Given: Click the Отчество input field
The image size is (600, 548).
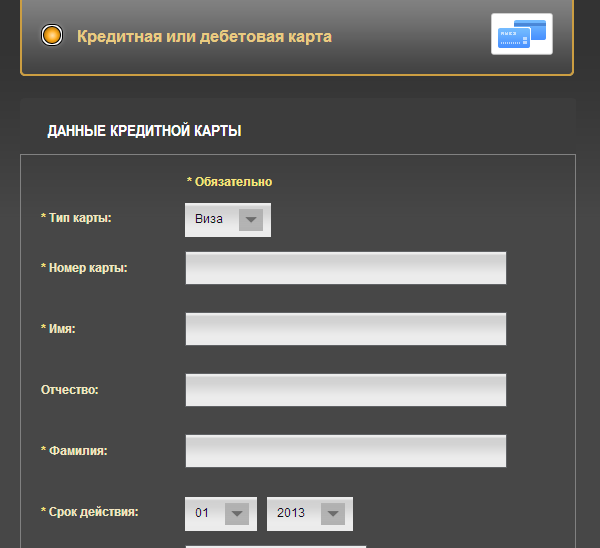Looking at the screenshot, I should click(x=346, y=390).
